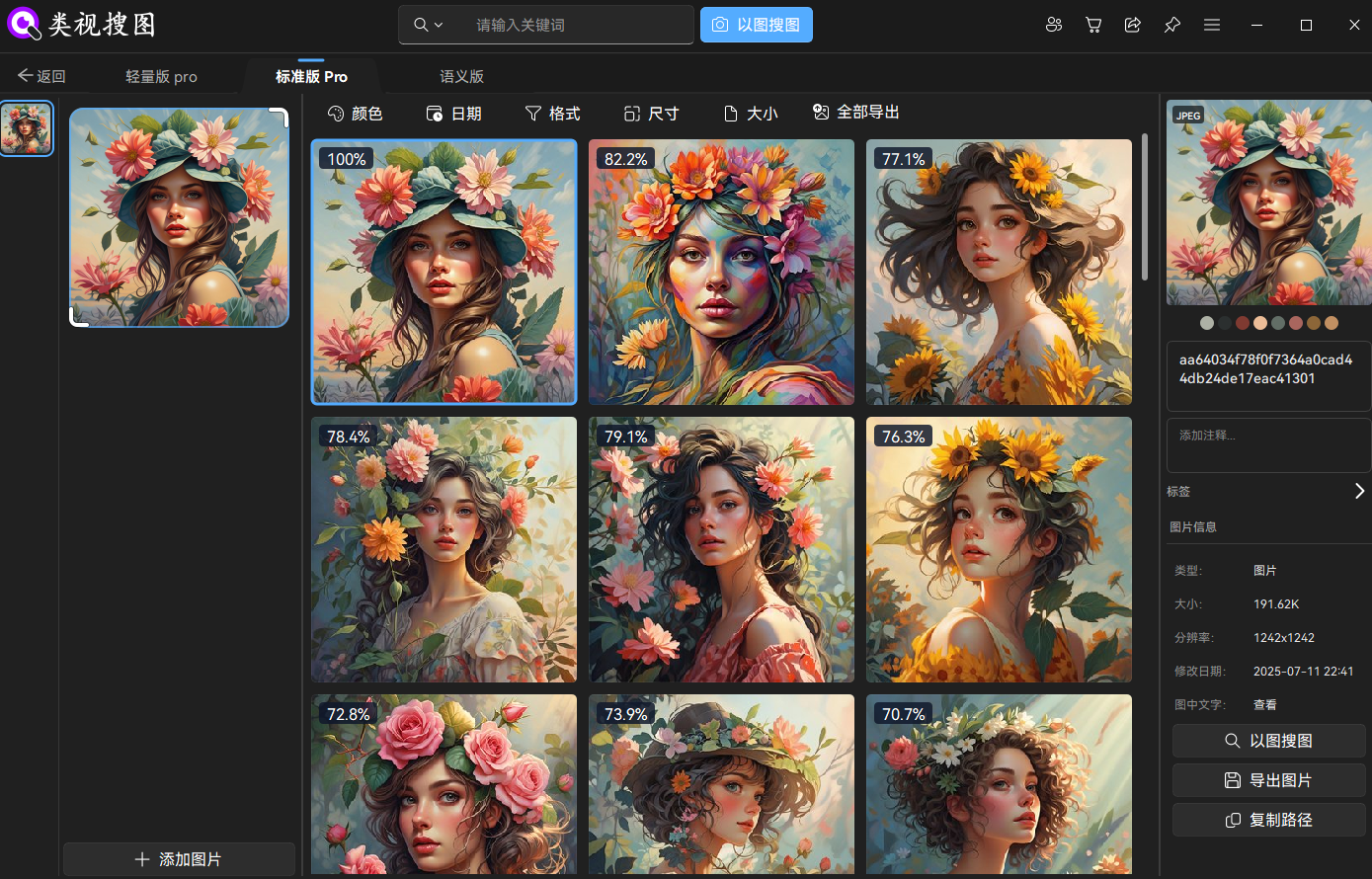Click the results list vertical scrollbar

[1145, 207]
